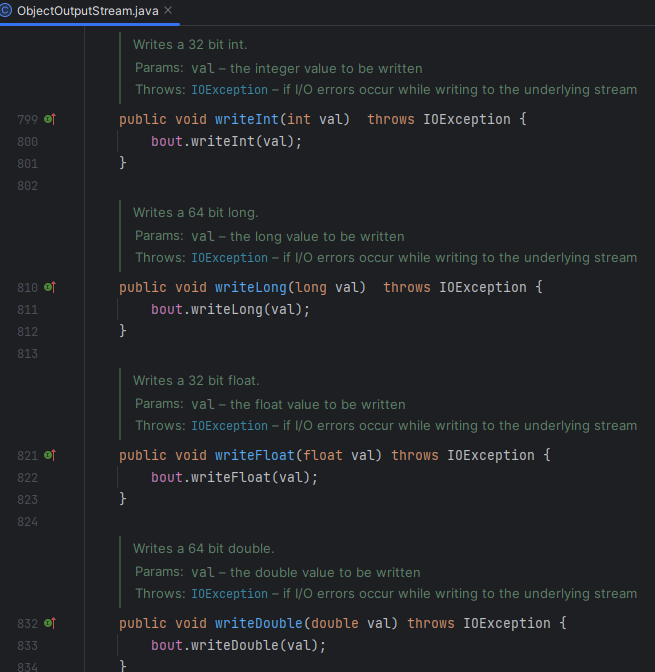Click IOException in writeInt throws clause
The image size is (655, 672).
467,119
